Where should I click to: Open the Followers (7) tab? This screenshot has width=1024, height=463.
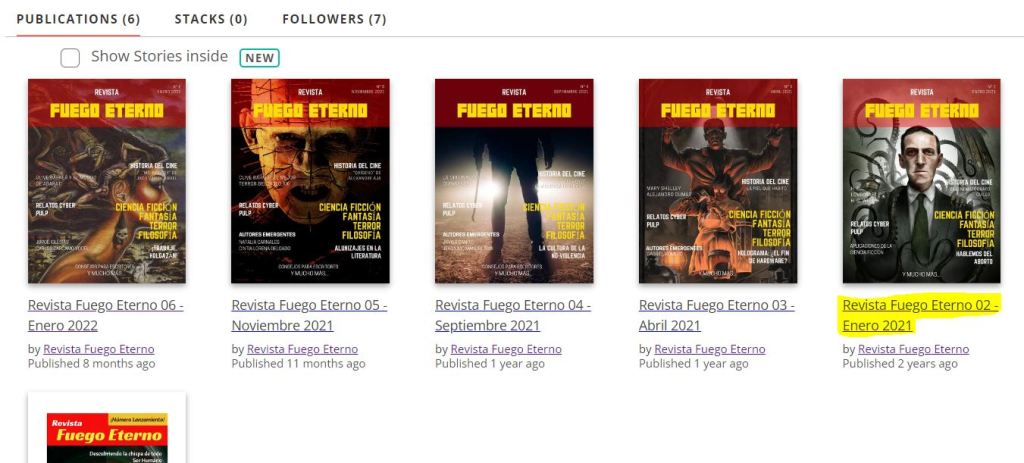click(x=334, y=19)
